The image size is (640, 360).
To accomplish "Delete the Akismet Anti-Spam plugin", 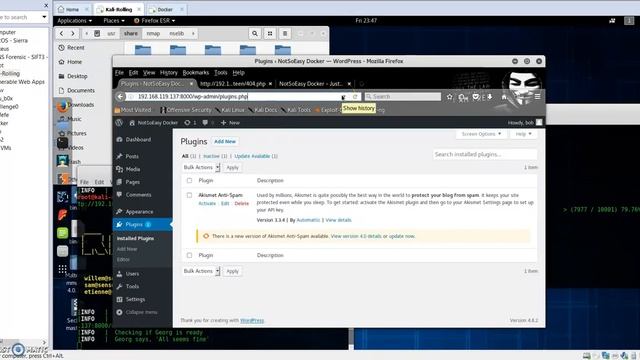I will (241, 203).
